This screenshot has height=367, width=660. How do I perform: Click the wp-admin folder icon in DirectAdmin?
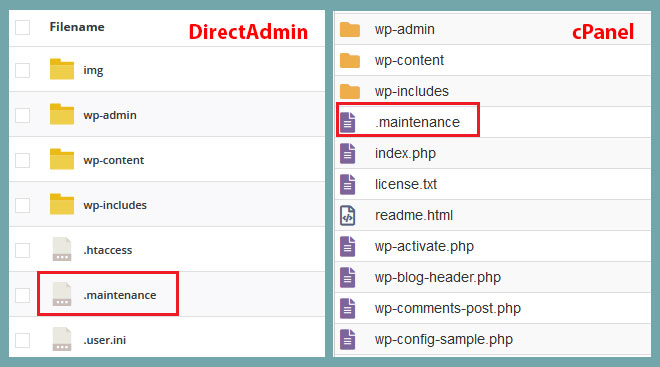pyautogui.click(x=61, y=114)
